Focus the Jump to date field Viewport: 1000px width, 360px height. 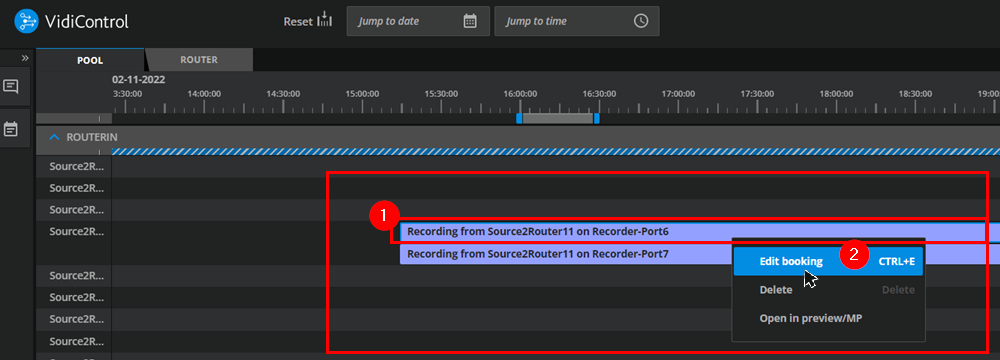418,21
